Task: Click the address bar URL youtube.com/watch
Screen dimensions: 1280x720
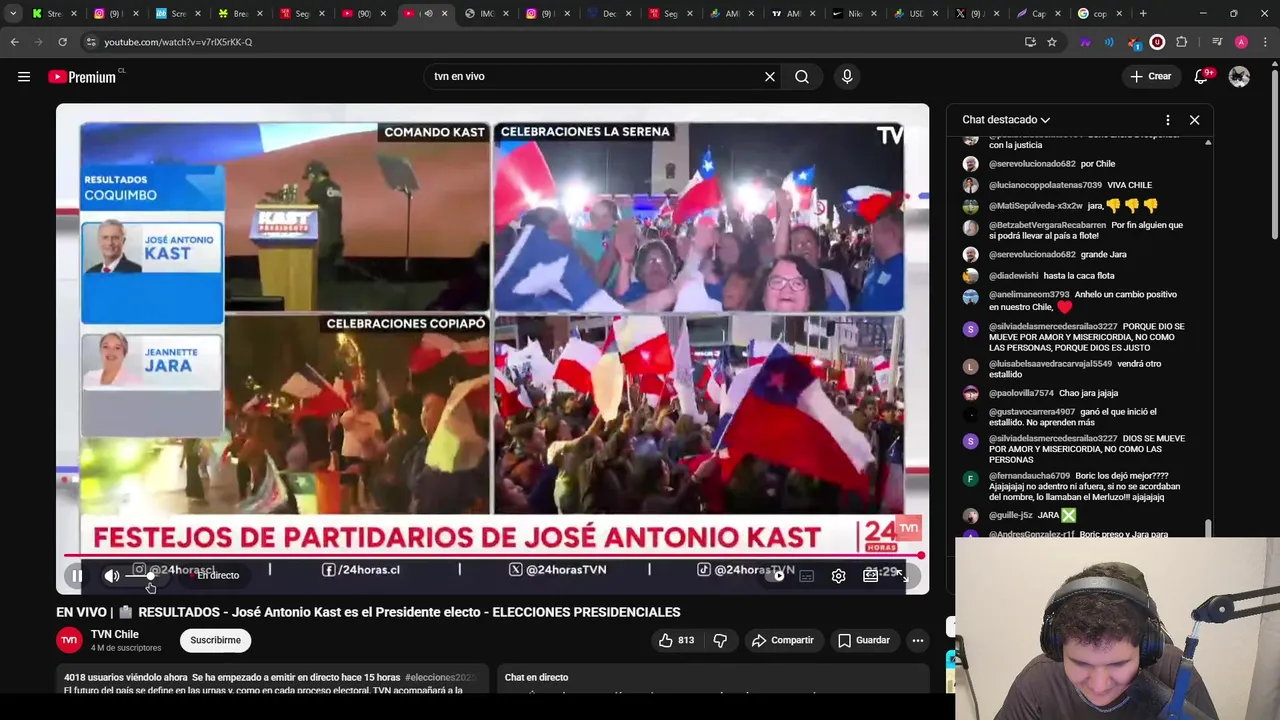Action: [178, 42]
